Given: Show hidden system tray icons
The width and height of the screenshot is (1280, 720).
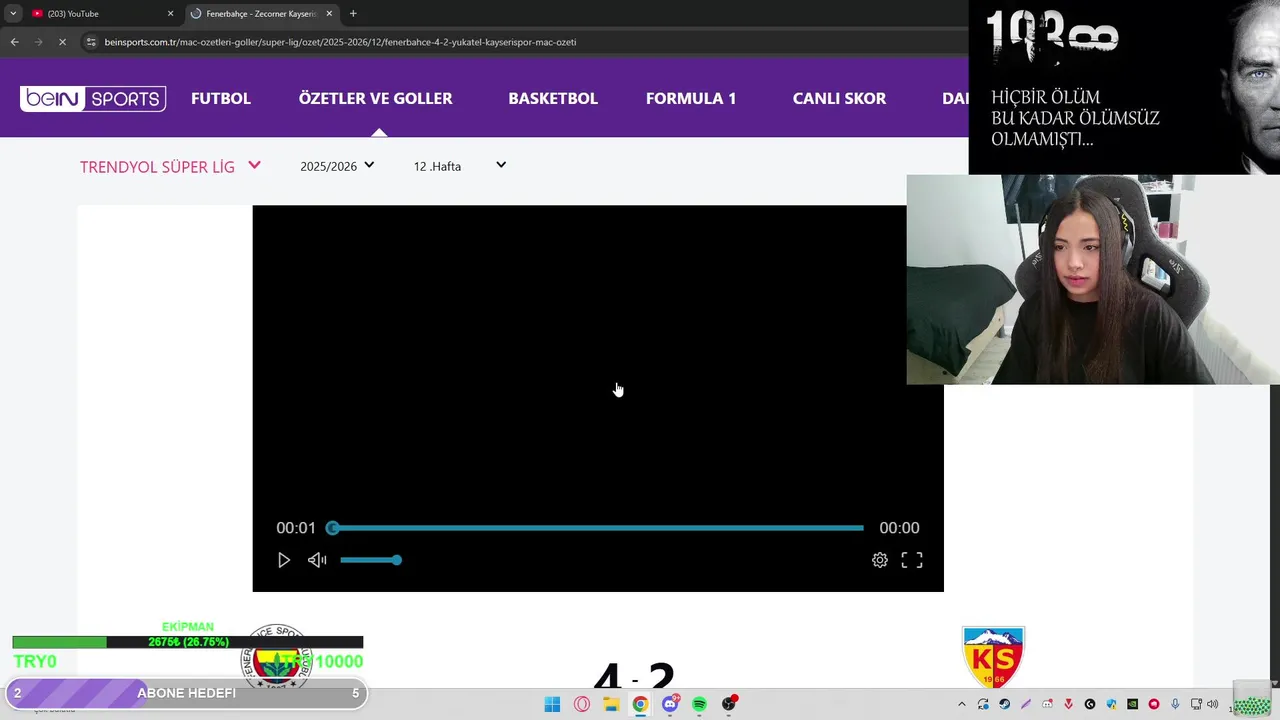Looking at the screenshot, I should click(x=962, y=704).
